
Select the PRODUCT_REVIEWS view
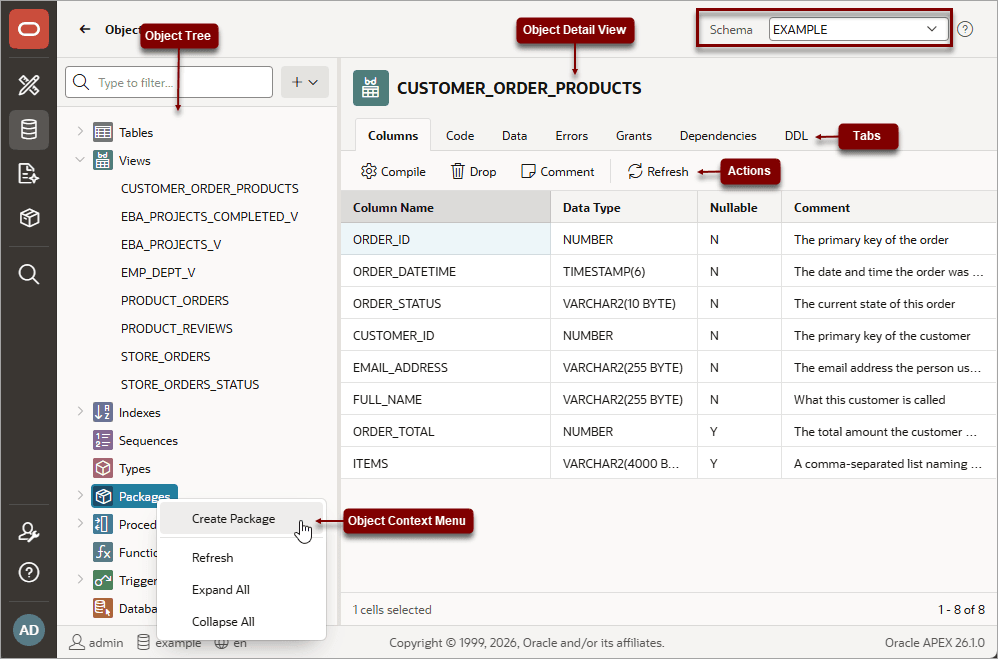[177, 329]
